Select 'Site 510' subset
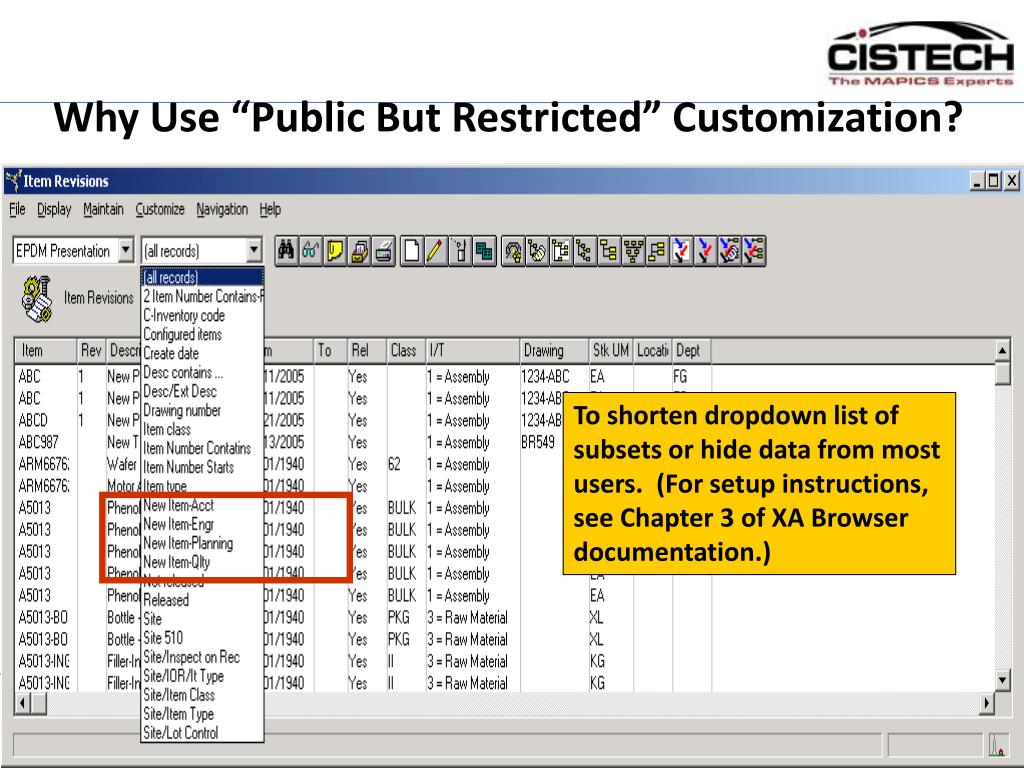Viewport: 1024px width, 768px height. pos(202,637)
